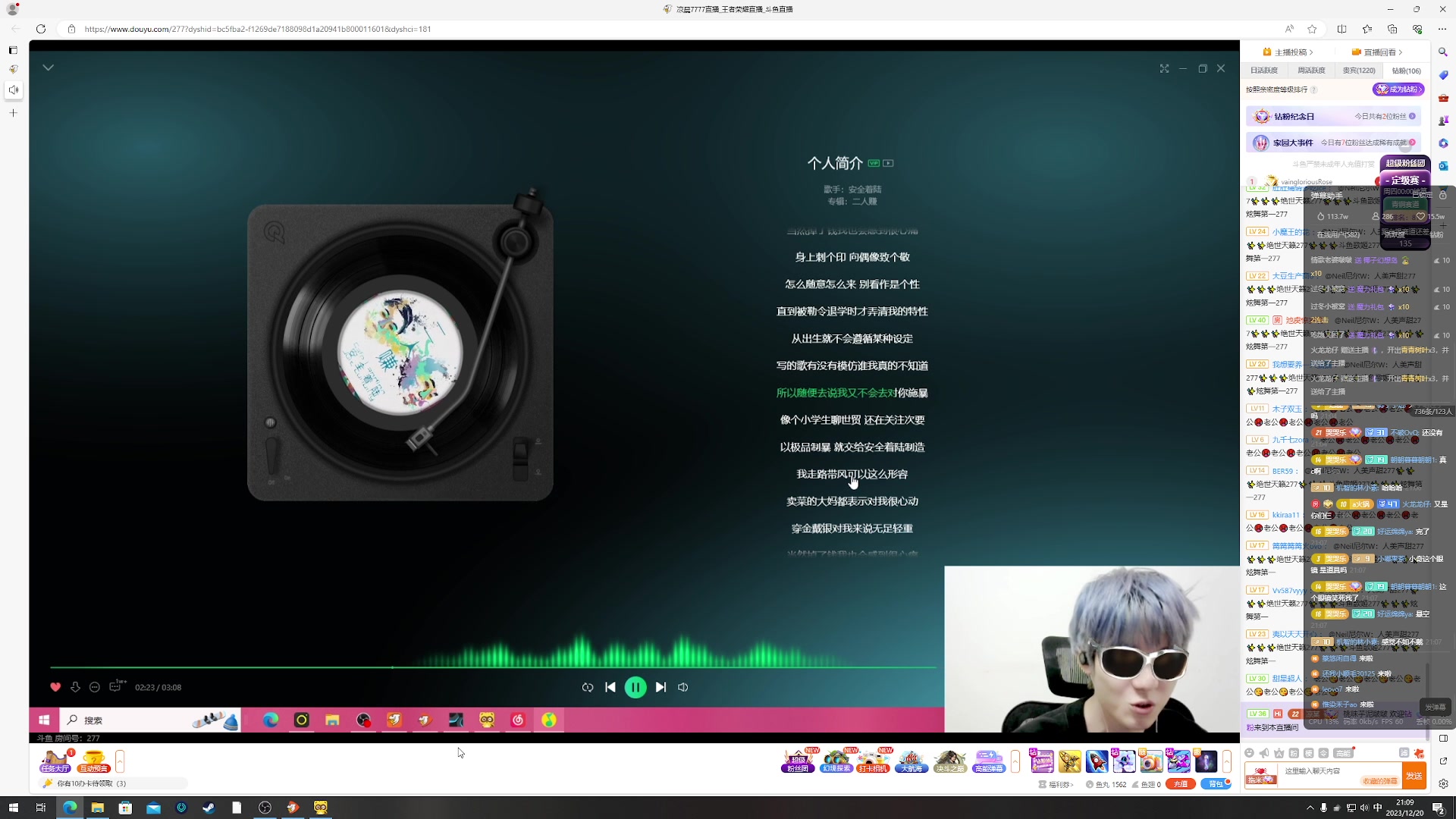Image resolution: width=1456 pixels, height=819 pixels.
Task: Open a new tab in Edge sidebar
Action: [13, 113]
